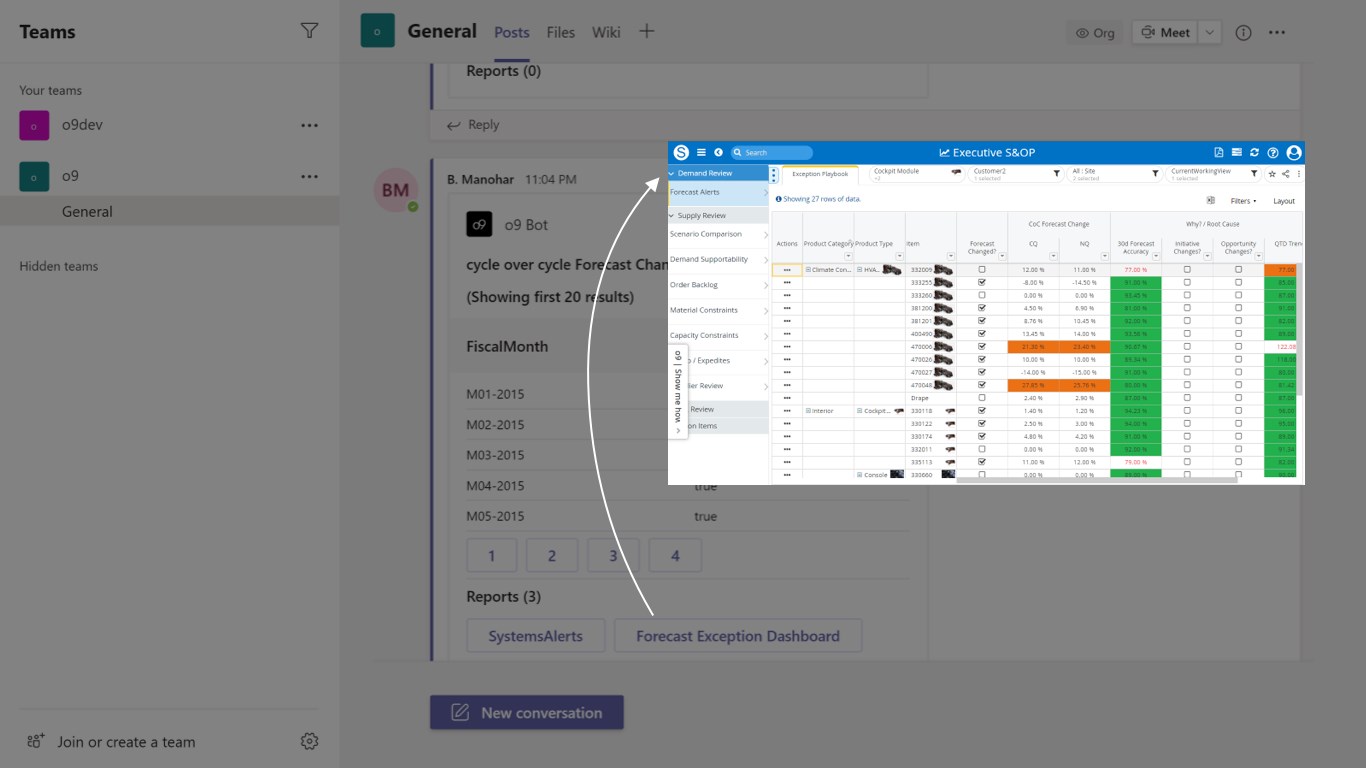1366x768 pixels.
Task: Open the All : Site filter funnel
Action: point(1155,174)
